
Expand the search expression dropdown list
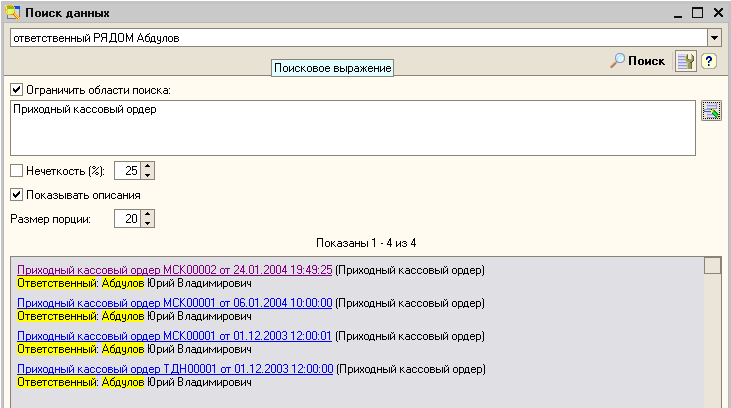coord(713,38)
